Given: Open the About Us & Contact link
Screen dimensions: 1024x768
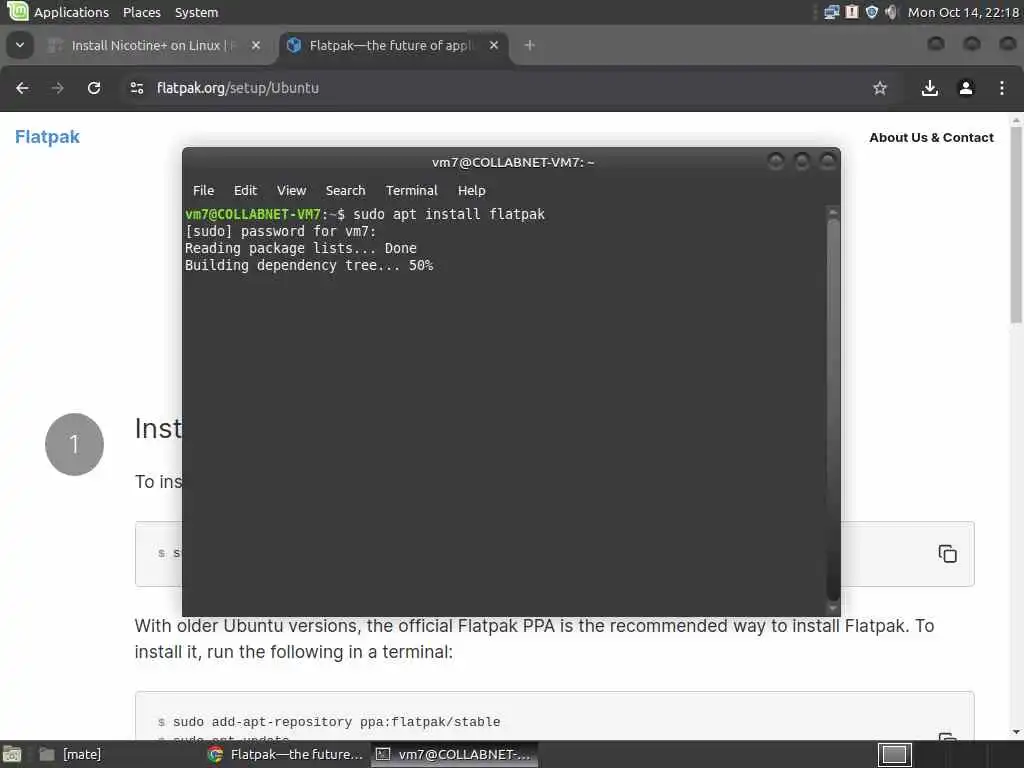Looking at the screenshot, I should pos(931,138).
